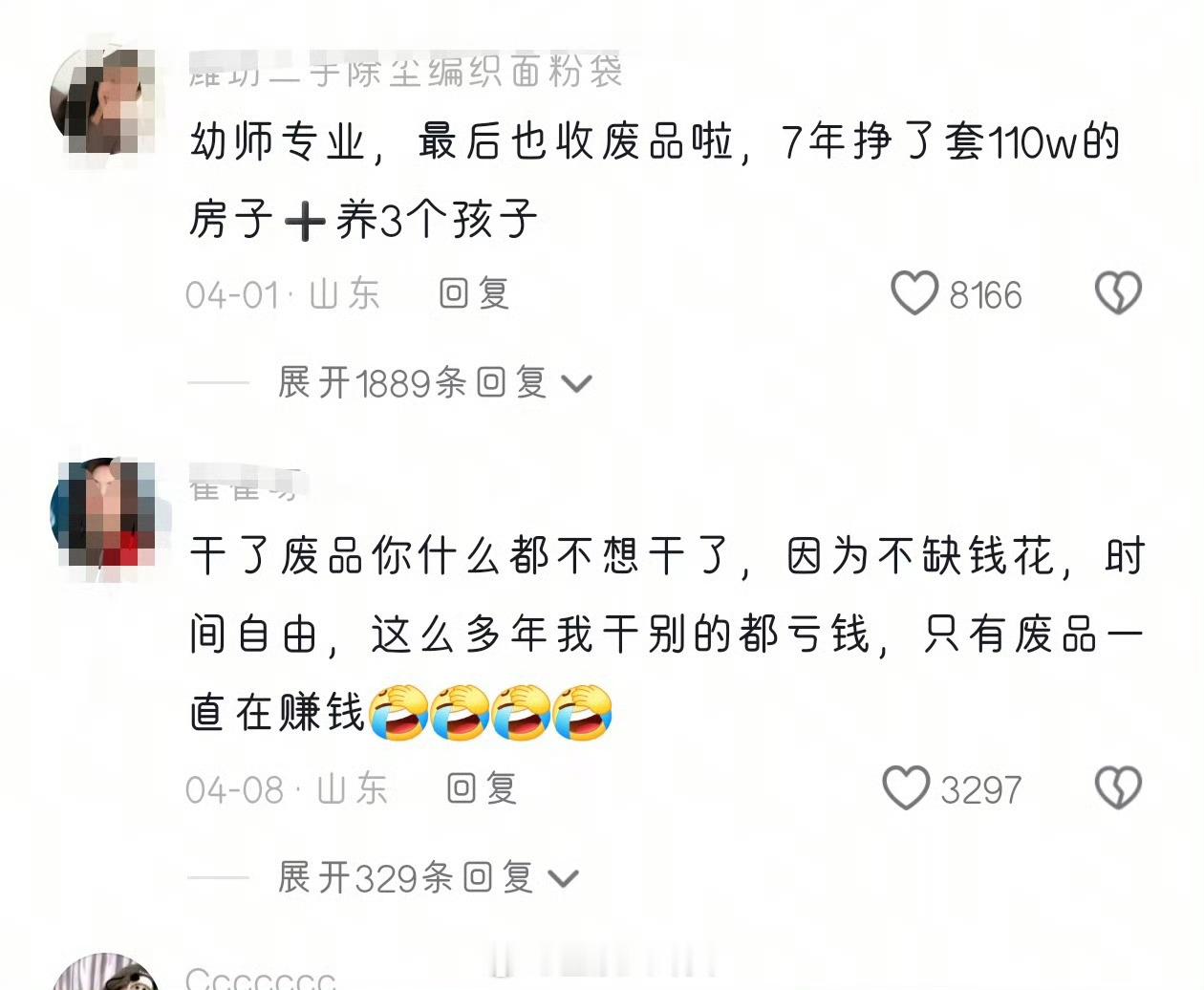Open the blurred username of second commenter
Screen dimensions: 1204x990
pyautogui.click(x=244, y=484)
